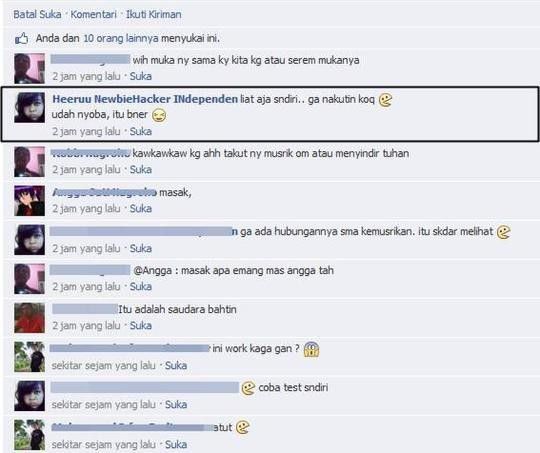Click 'Batal Suka' to unlike the post
The height and width of the screenshot is (453, 540).
pyautogui.click(x=37, y=14)
